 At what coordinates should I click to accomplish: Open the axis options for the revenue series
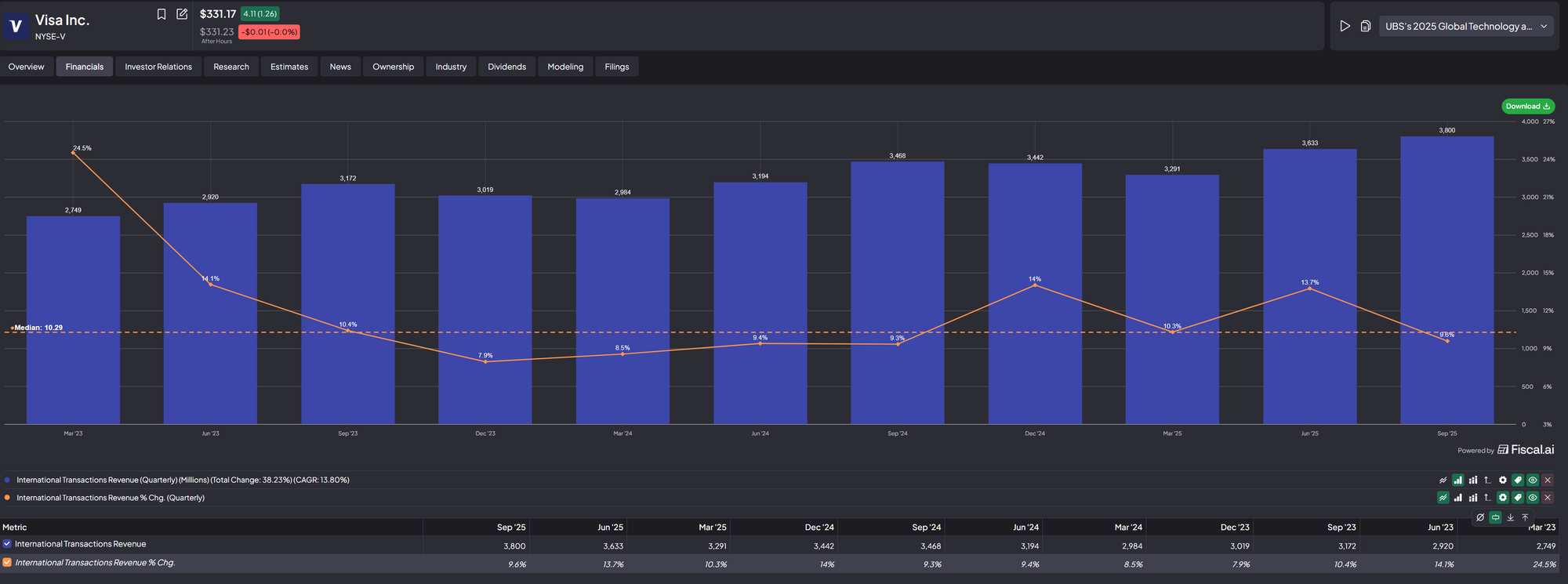coord(1487,480)
